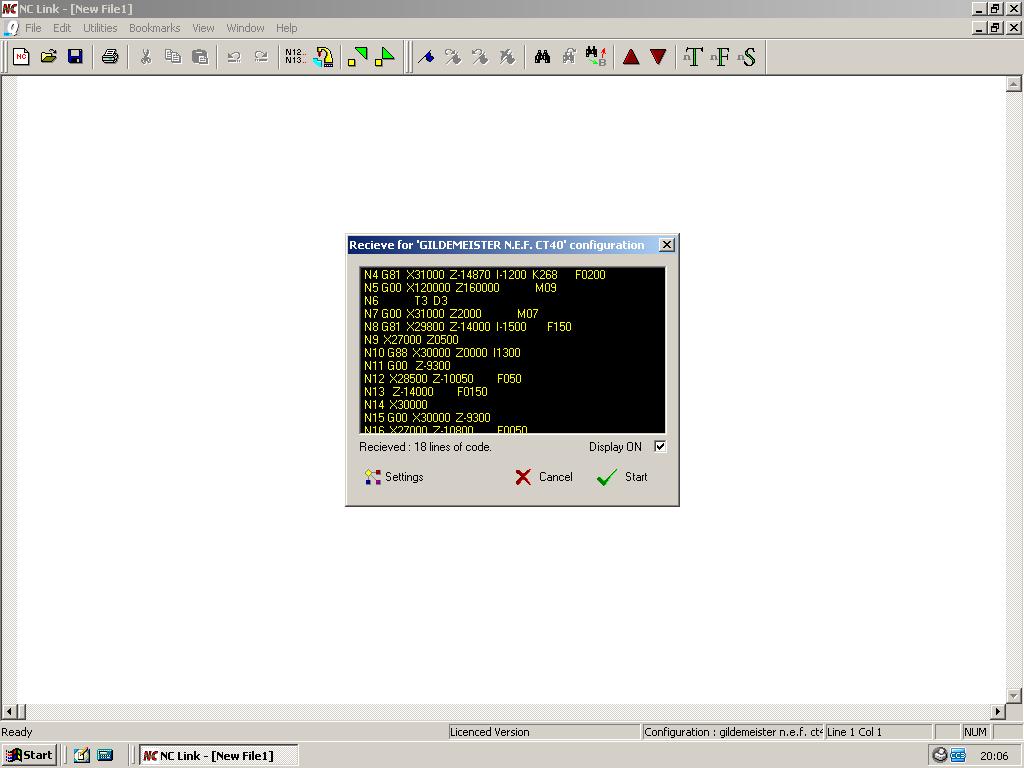Create a new NC file from toolbar

click(x=21, y=57)
